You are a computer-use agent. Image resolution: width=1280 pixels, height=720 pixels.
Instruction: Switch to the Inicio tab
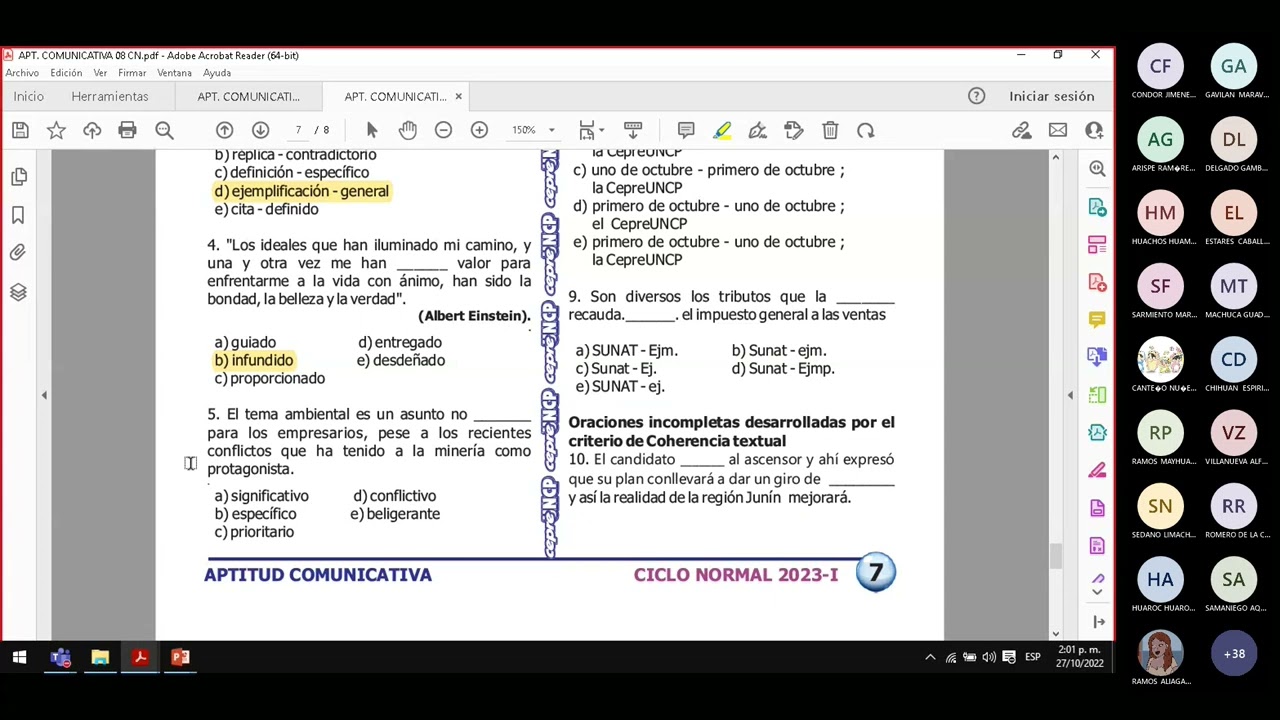[x=28, y=96]
